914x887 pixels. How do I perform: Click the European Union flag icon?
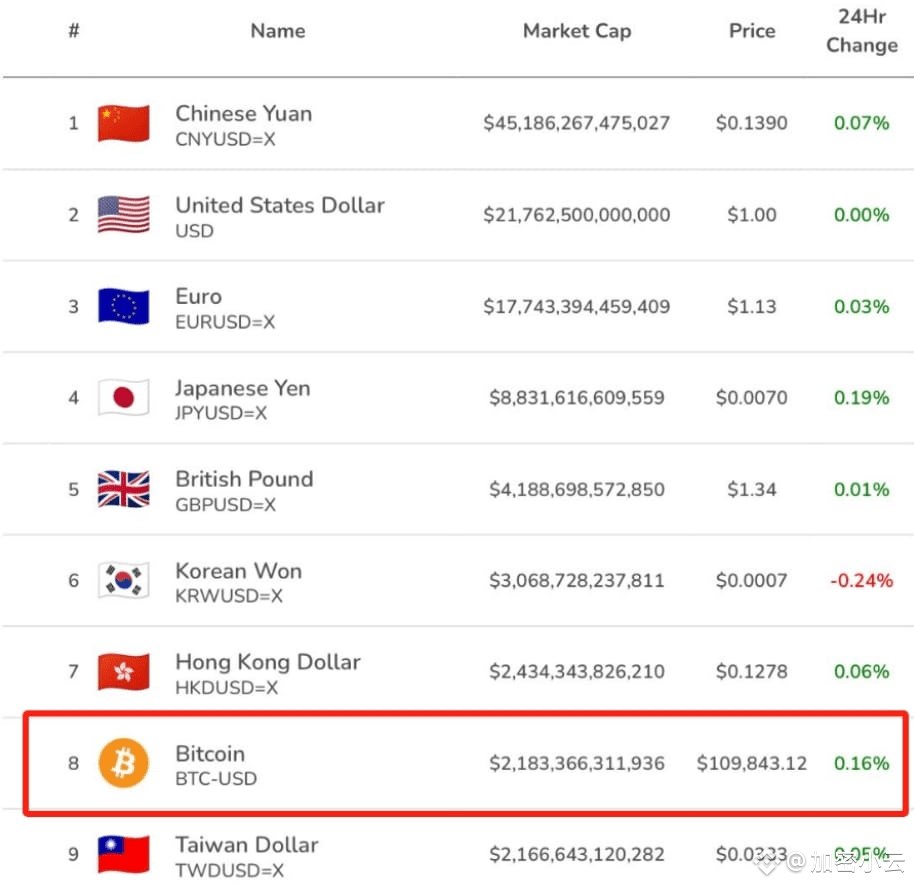click(x=124, y=306)
